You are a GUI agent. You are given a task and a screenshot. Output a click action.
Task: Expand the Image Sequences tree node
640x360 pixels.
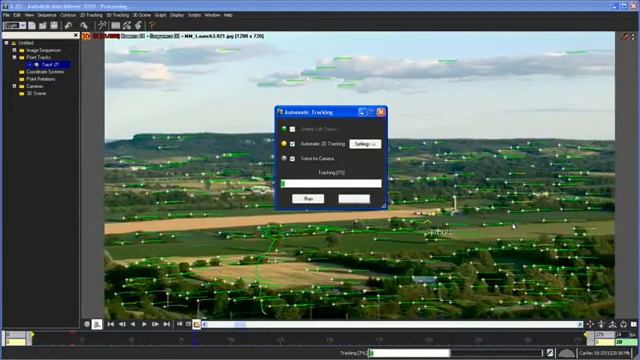pyautogui.click(x=14, y=50)
